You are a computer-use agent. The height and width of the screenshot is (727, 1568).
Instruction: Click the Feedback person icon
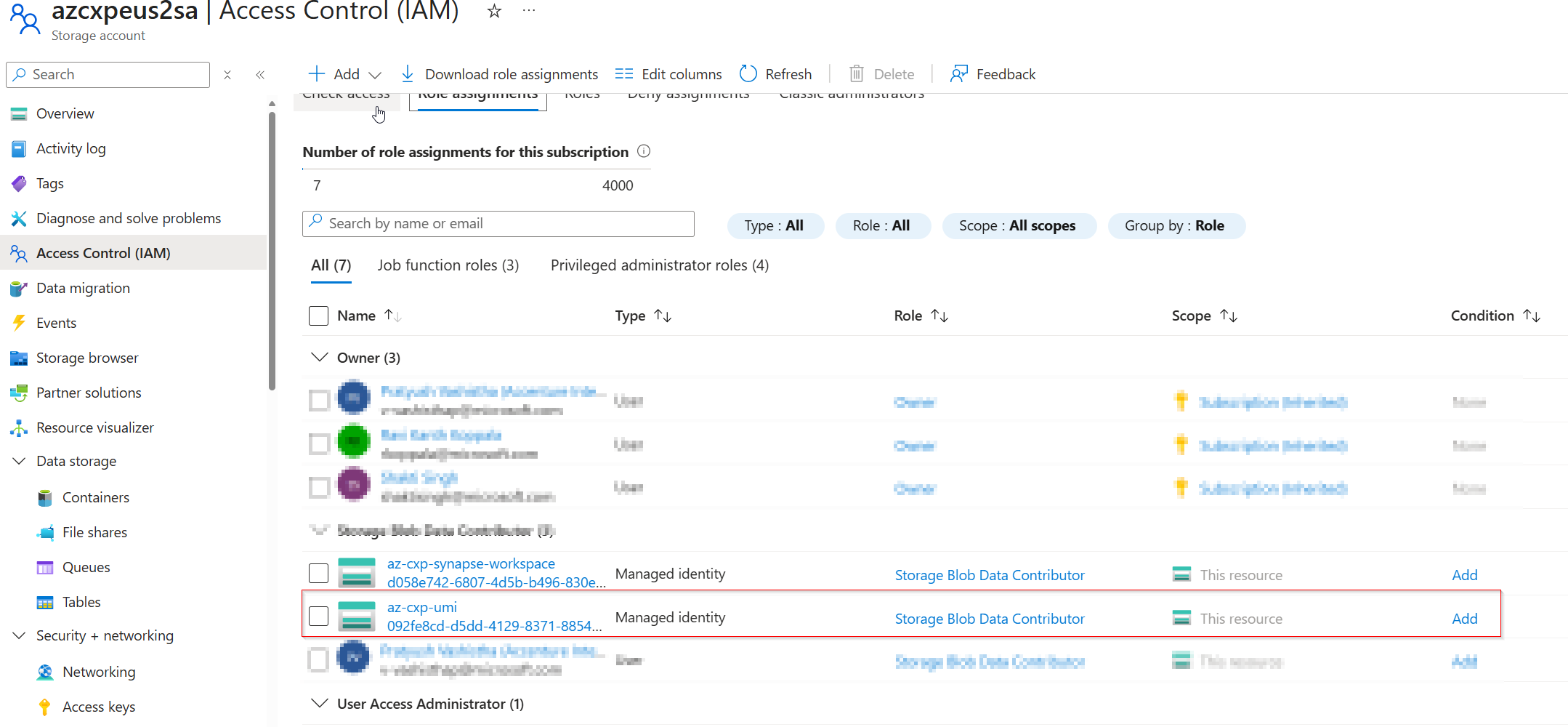pos(959,73)
